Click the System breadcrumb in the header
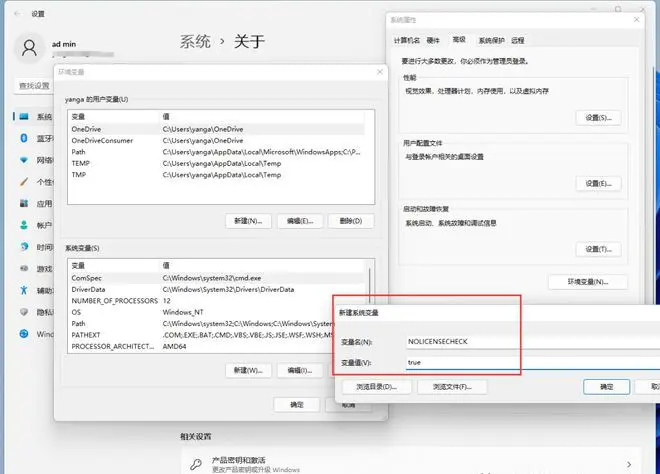 [195, 42]
